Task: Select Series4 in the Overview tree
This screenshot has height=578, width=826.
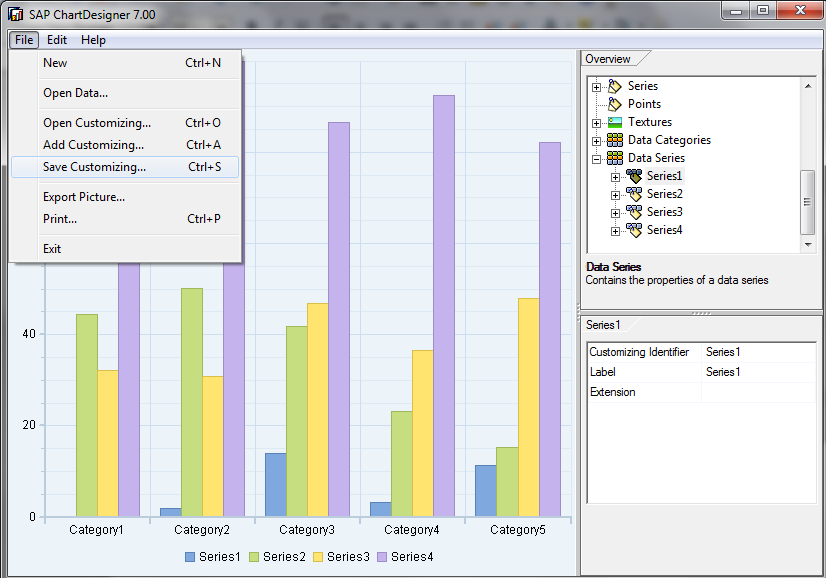Action: [665, 230]
